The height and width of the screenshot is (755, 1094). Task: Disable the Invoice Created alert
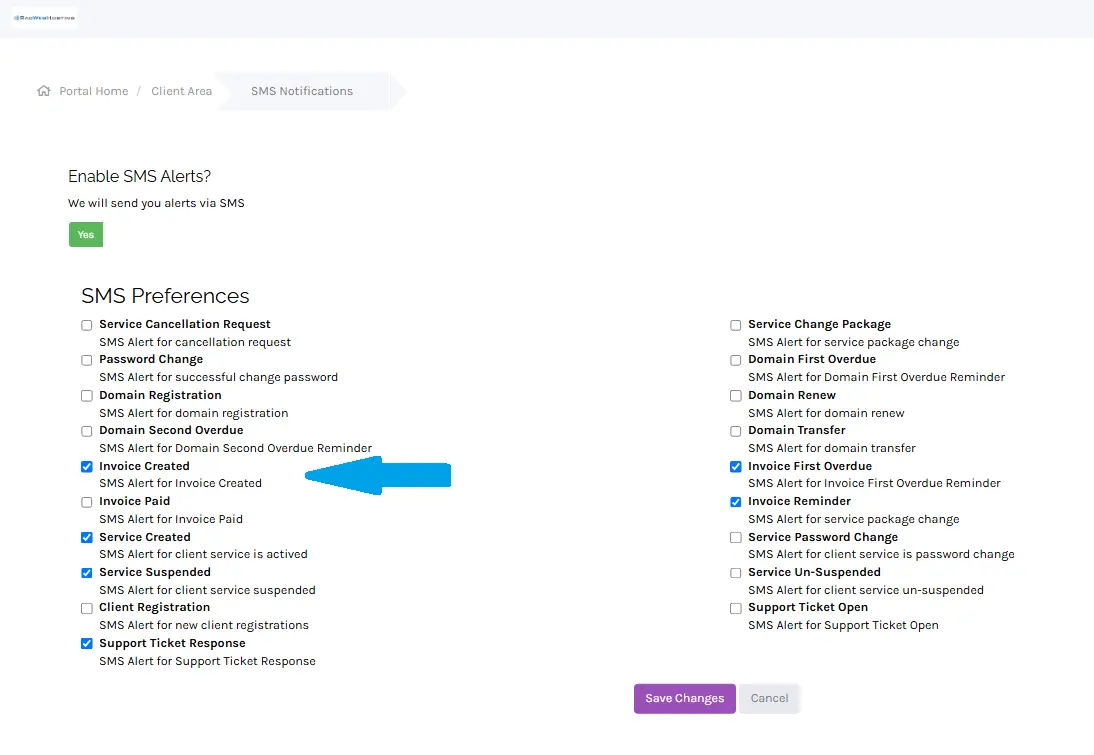click(86, 466)
